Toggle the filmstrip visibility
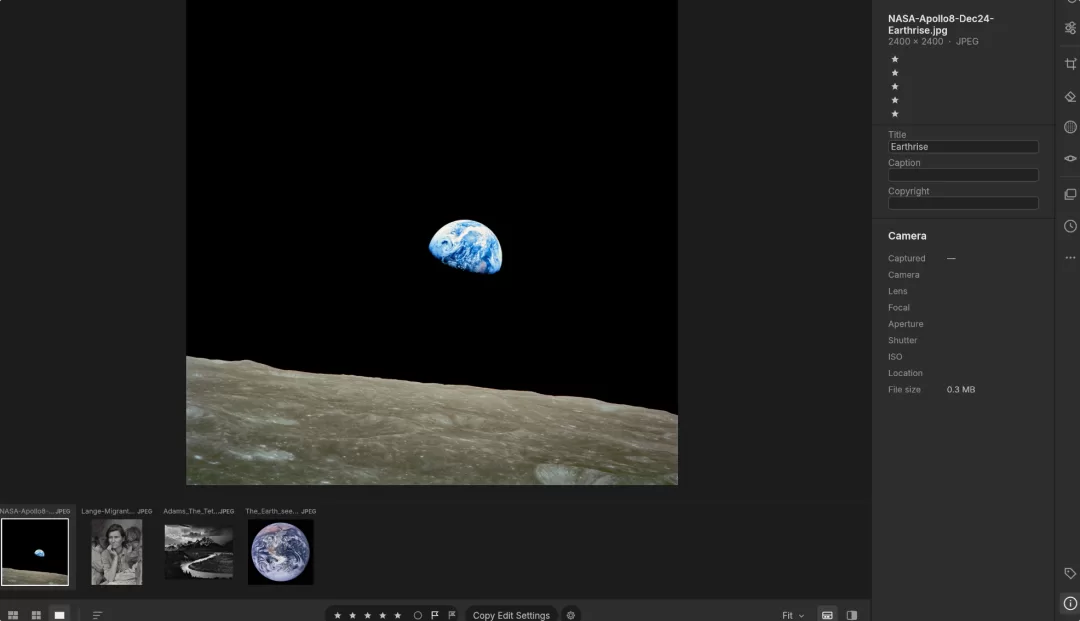1080x621 pixels. [x=827, y=615]
